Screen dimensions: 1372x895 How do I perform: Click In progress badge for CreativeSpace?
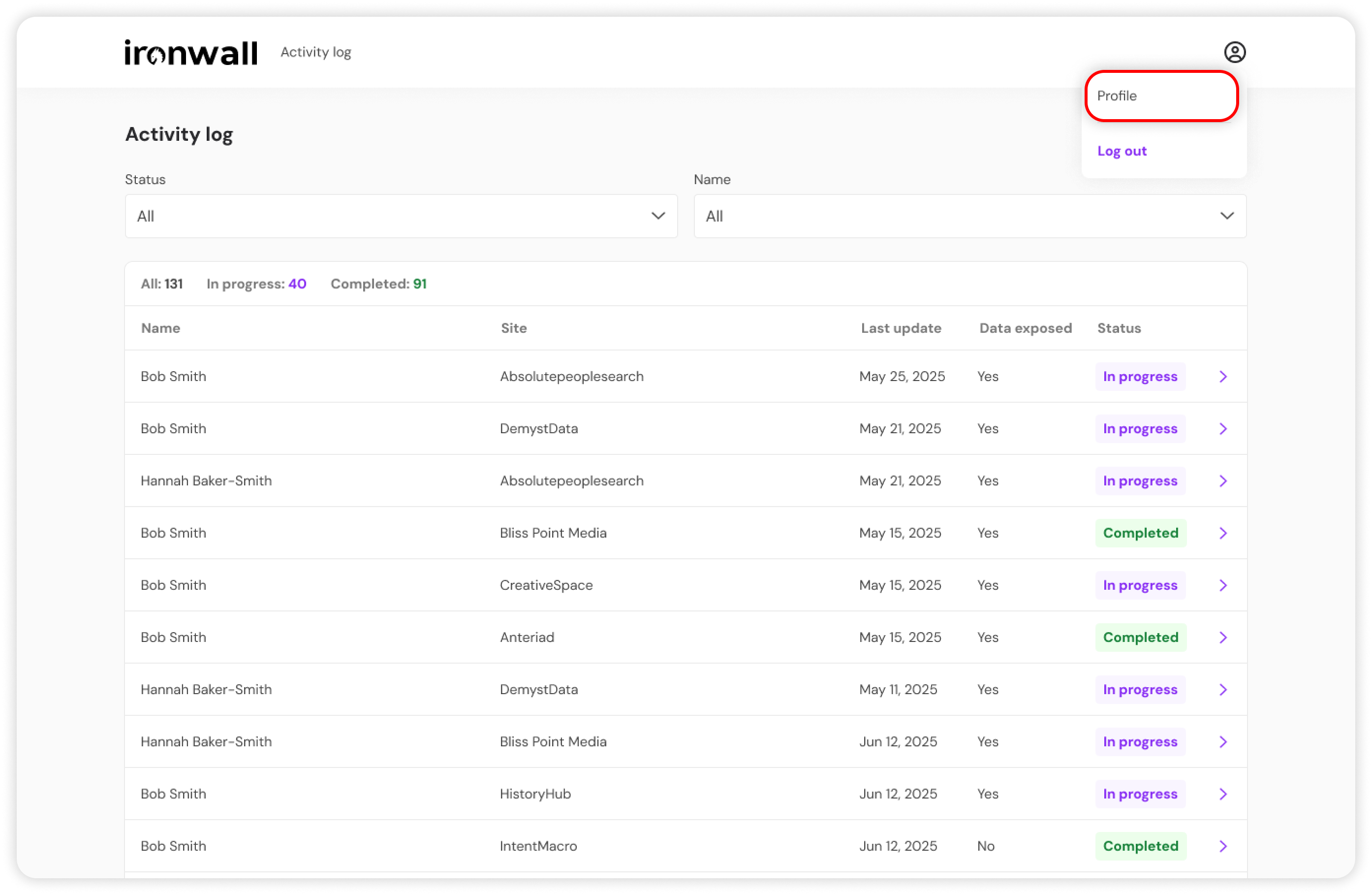coord(1140,585)
